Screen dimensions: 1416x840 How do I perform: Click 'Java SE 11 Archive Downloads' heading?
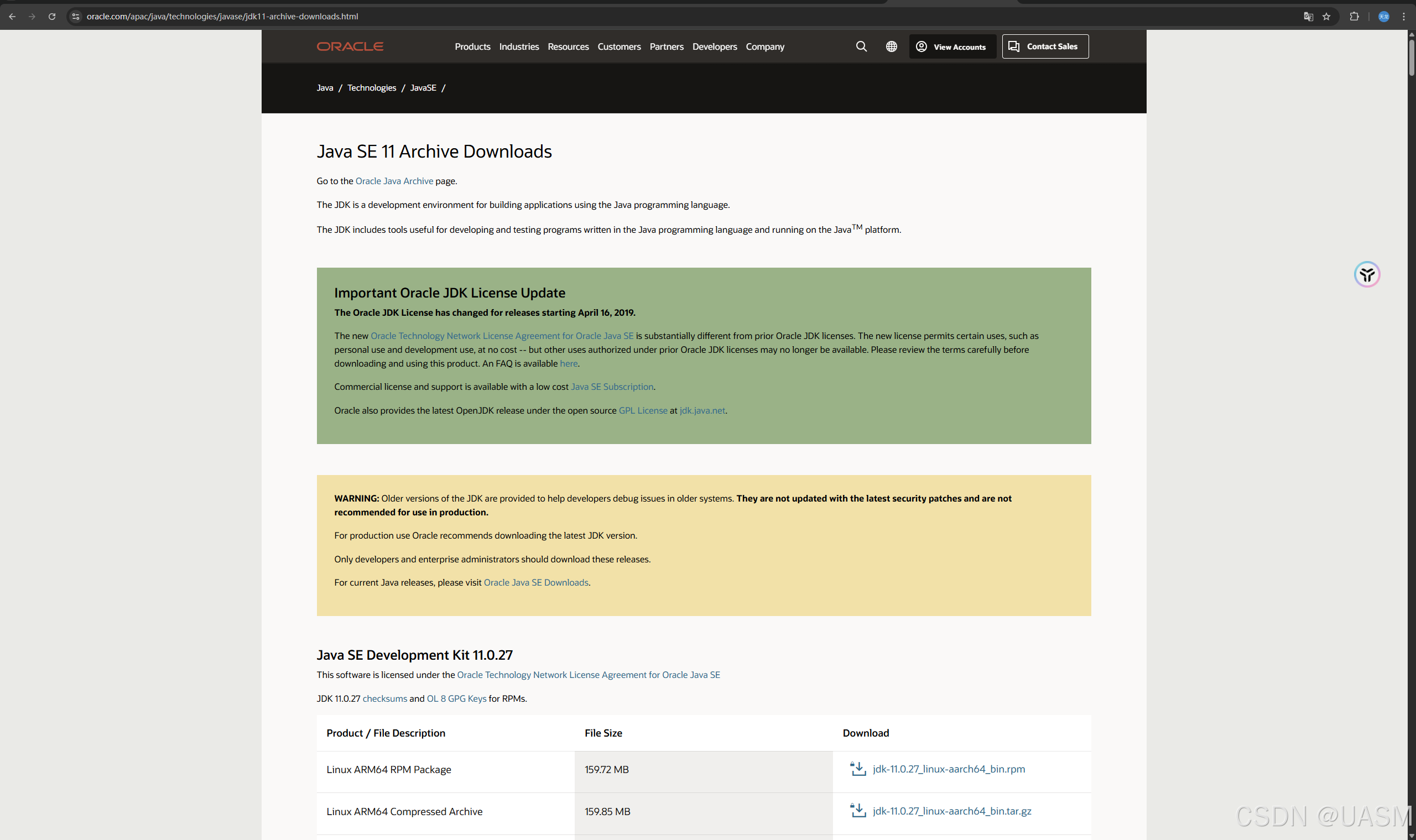tap(434, 152)
